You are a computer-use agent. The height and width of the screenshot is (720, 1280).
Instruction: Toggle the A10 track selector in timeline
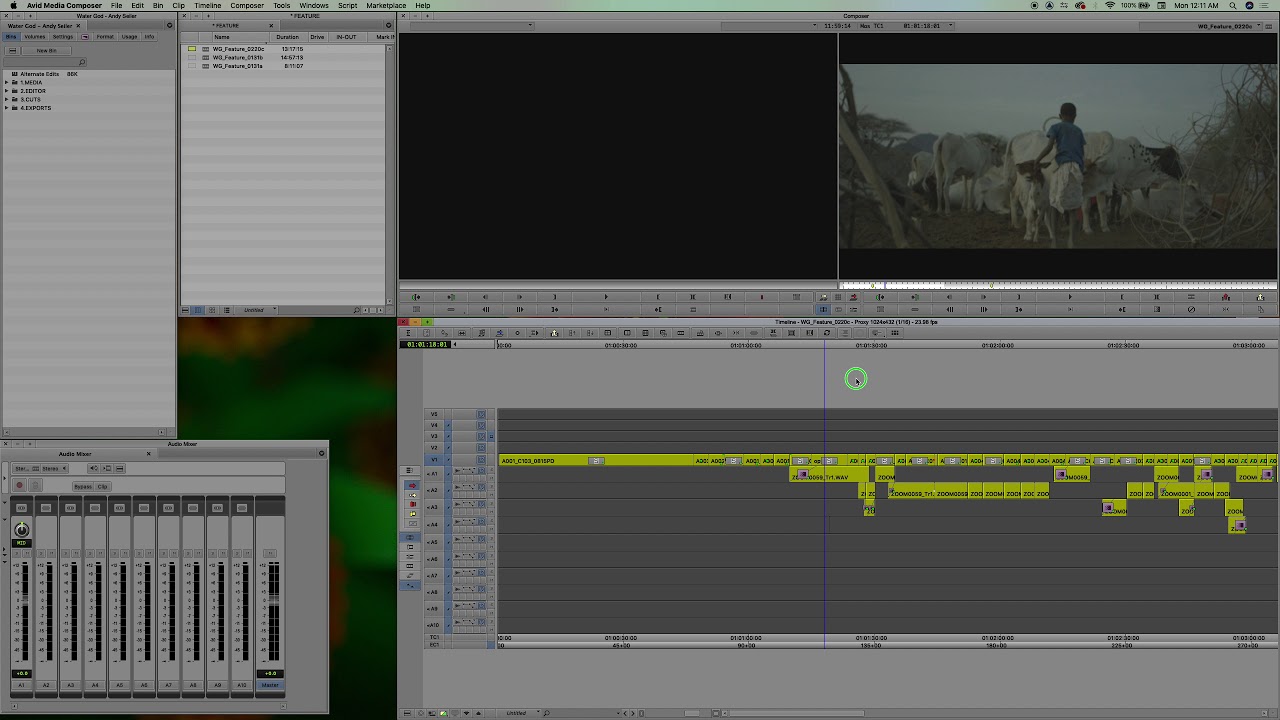click(x=434, y=625)
